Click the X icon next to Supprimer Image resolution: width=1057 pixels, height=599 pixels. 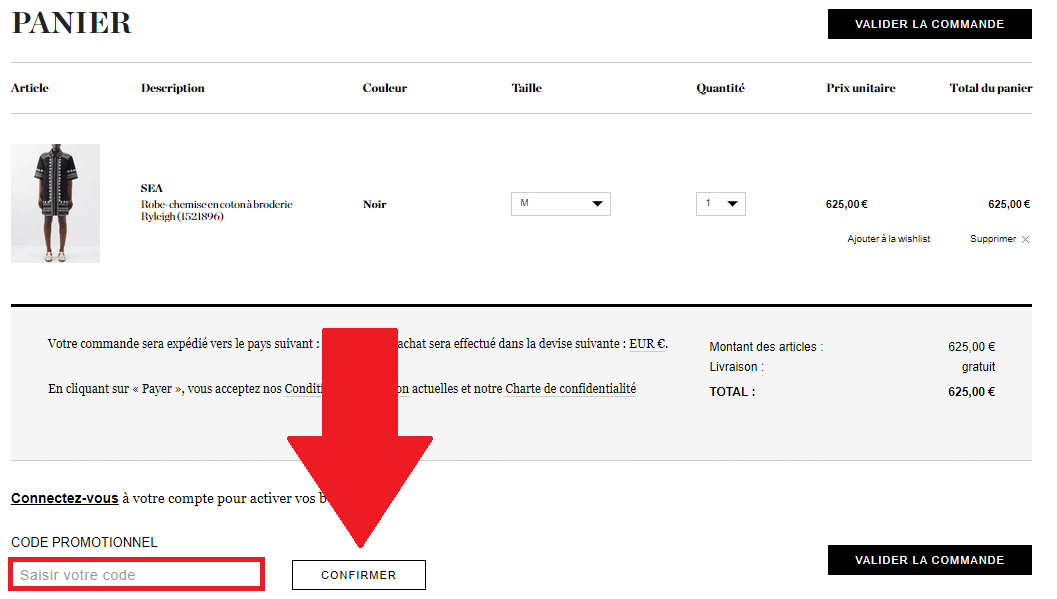click(x=1025, y=239)
